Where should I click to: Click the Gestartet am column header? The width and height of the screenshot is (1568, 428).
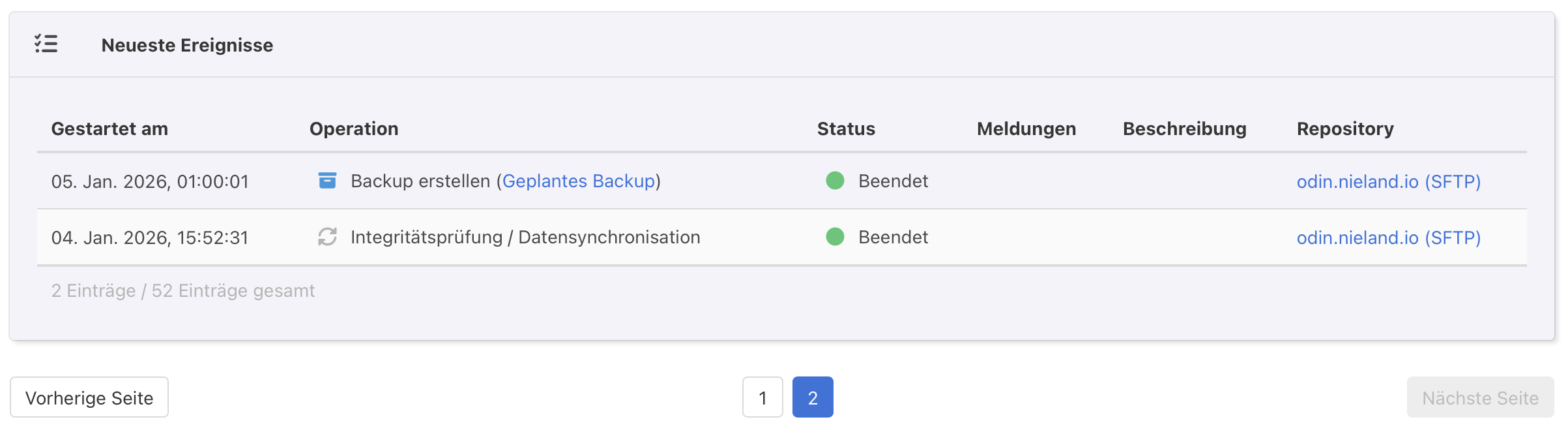tap(109, 129)
